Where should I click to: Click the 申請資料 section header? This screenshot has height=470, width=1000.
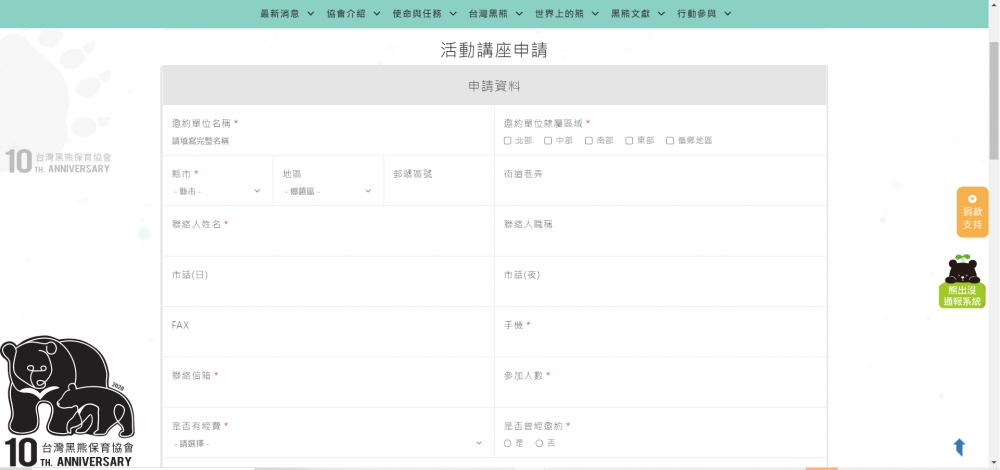point(494,86)
